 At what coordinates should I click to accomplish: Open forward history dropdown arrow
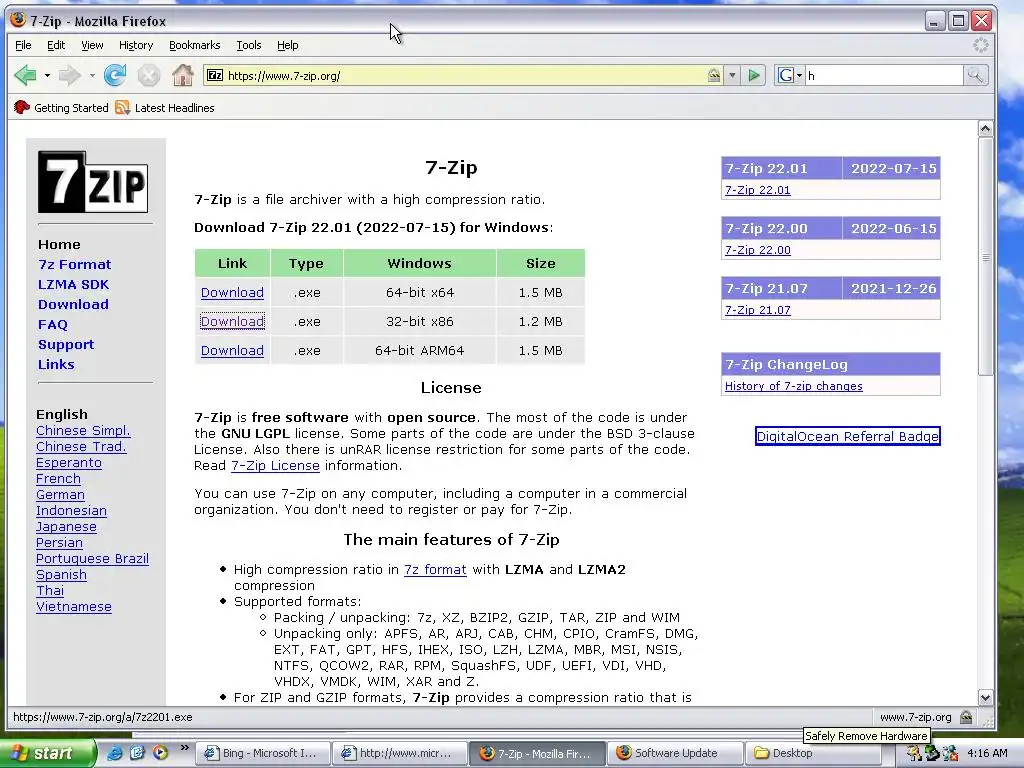[x=92, y=76]
